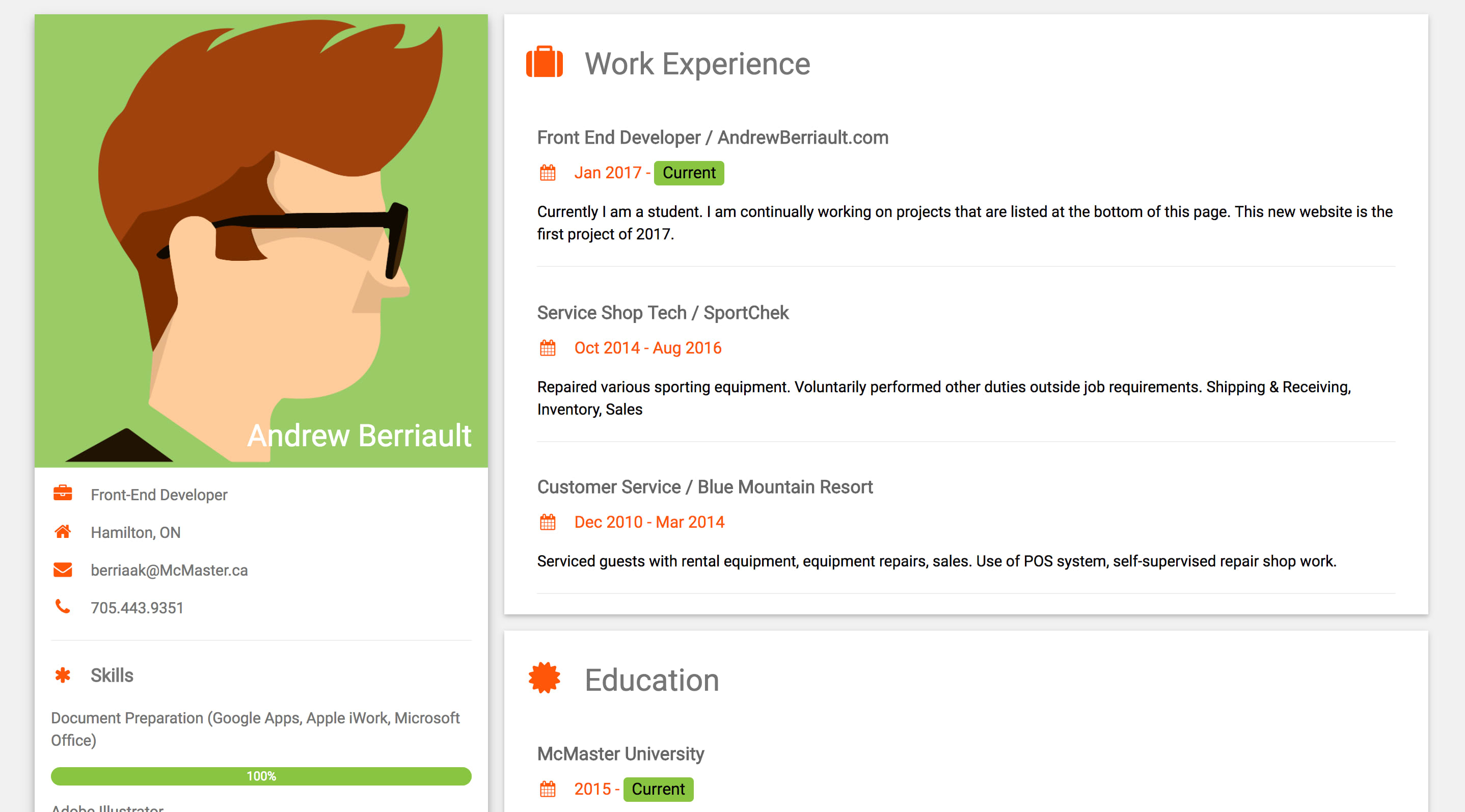1465x812 pixels.
Task: Click the calendar icon beside 2015
Action: click(547, 789)
